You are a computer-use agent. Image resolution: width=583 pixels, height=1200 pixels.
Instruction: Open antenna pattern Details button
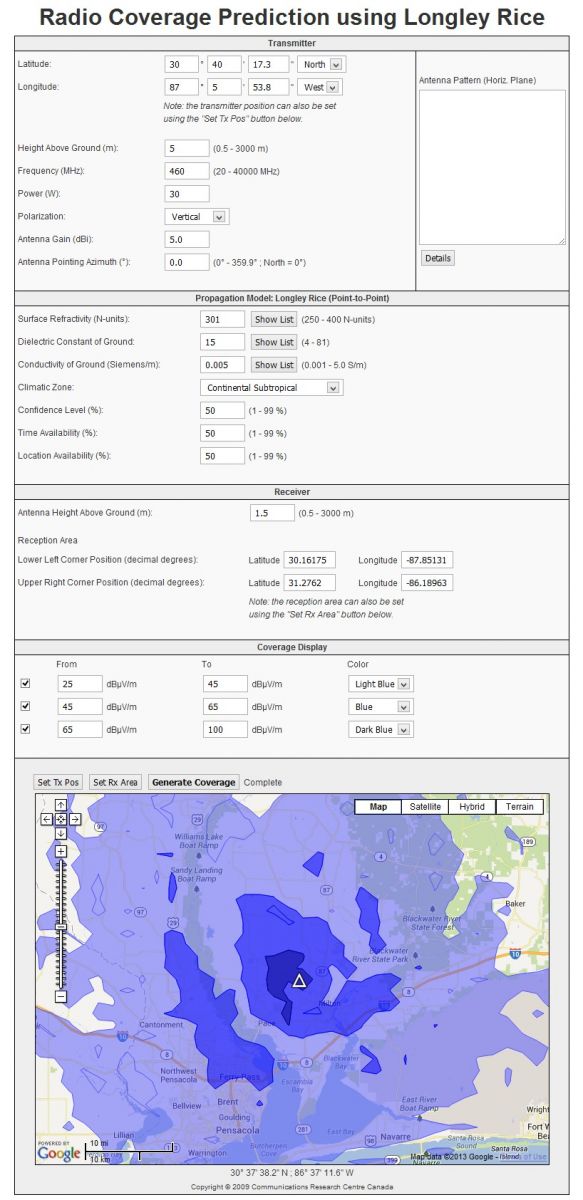(438, 258)
